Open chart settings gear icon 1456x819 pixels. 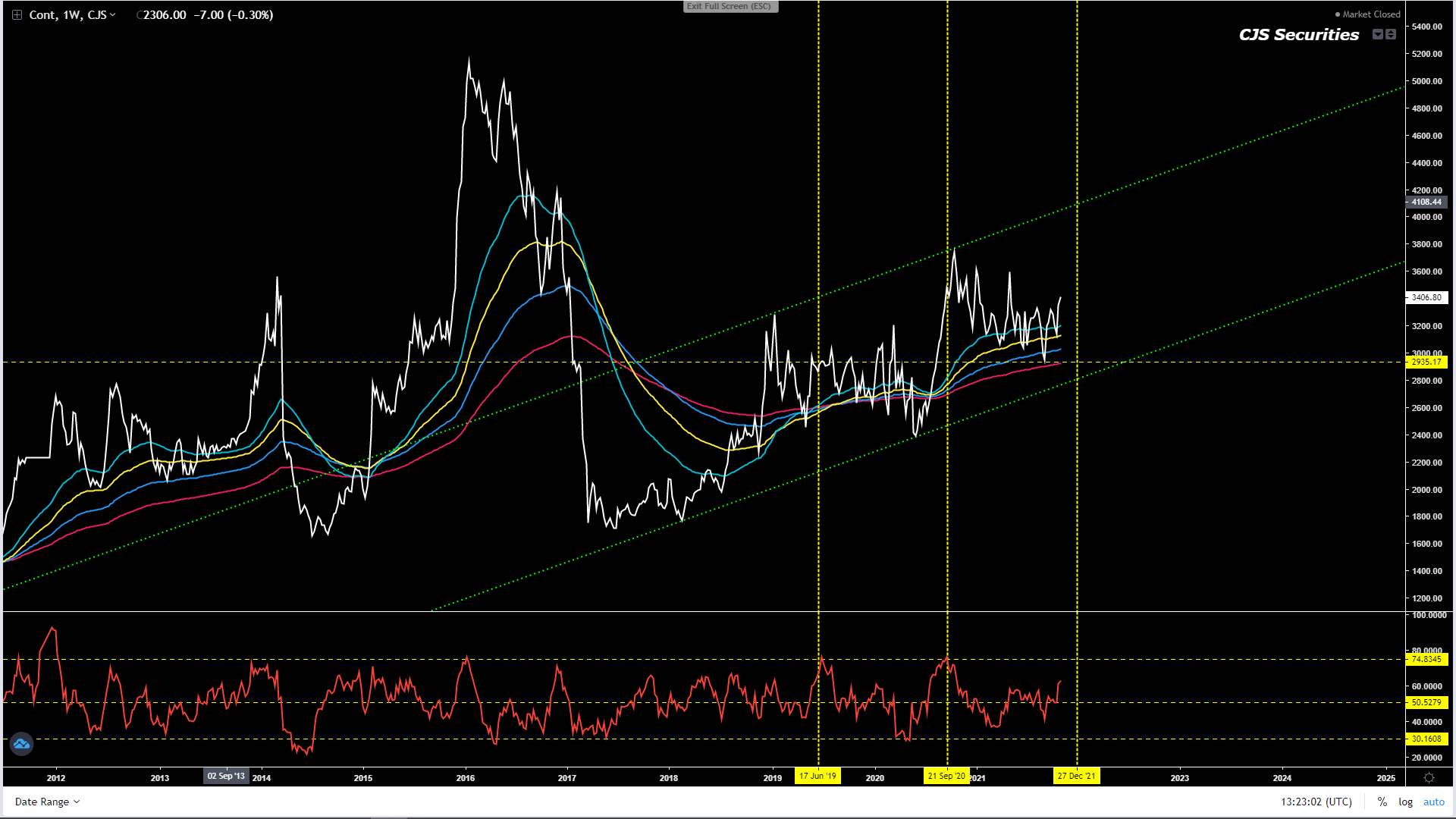(1429, 777)
